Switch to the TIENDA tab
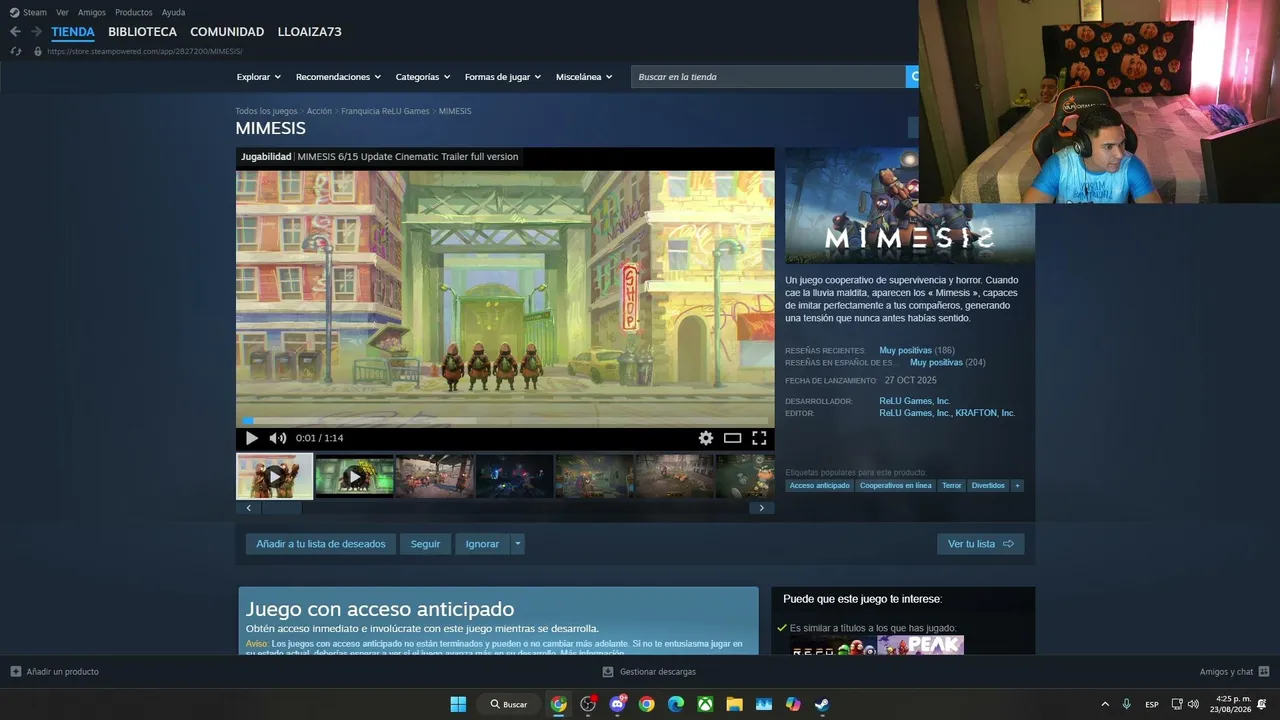The height and width of the screenshot is (720, 1280). pyautogui.click(x=73, y=32)
